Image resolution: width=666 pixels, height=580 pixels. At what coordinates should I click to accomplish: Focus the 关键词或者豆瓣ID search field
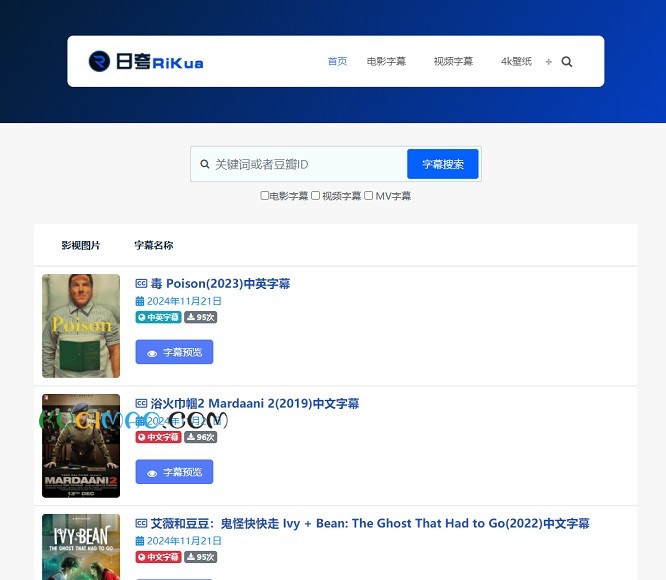tap(299, 164)
